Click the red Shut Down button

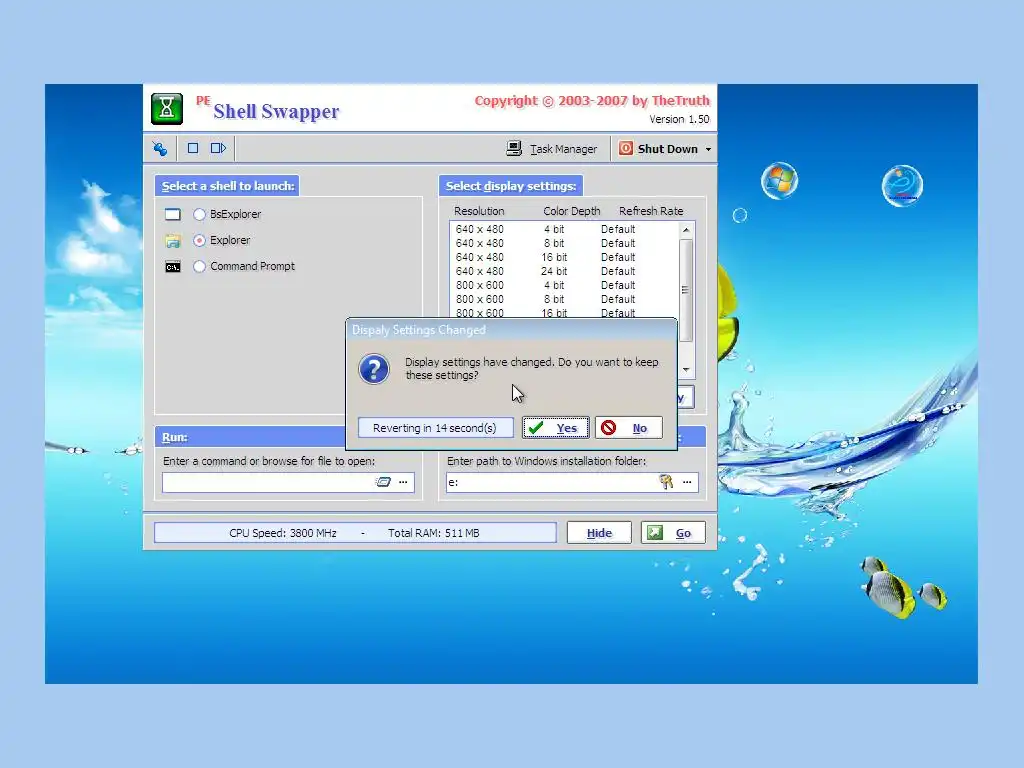[658, 149]
